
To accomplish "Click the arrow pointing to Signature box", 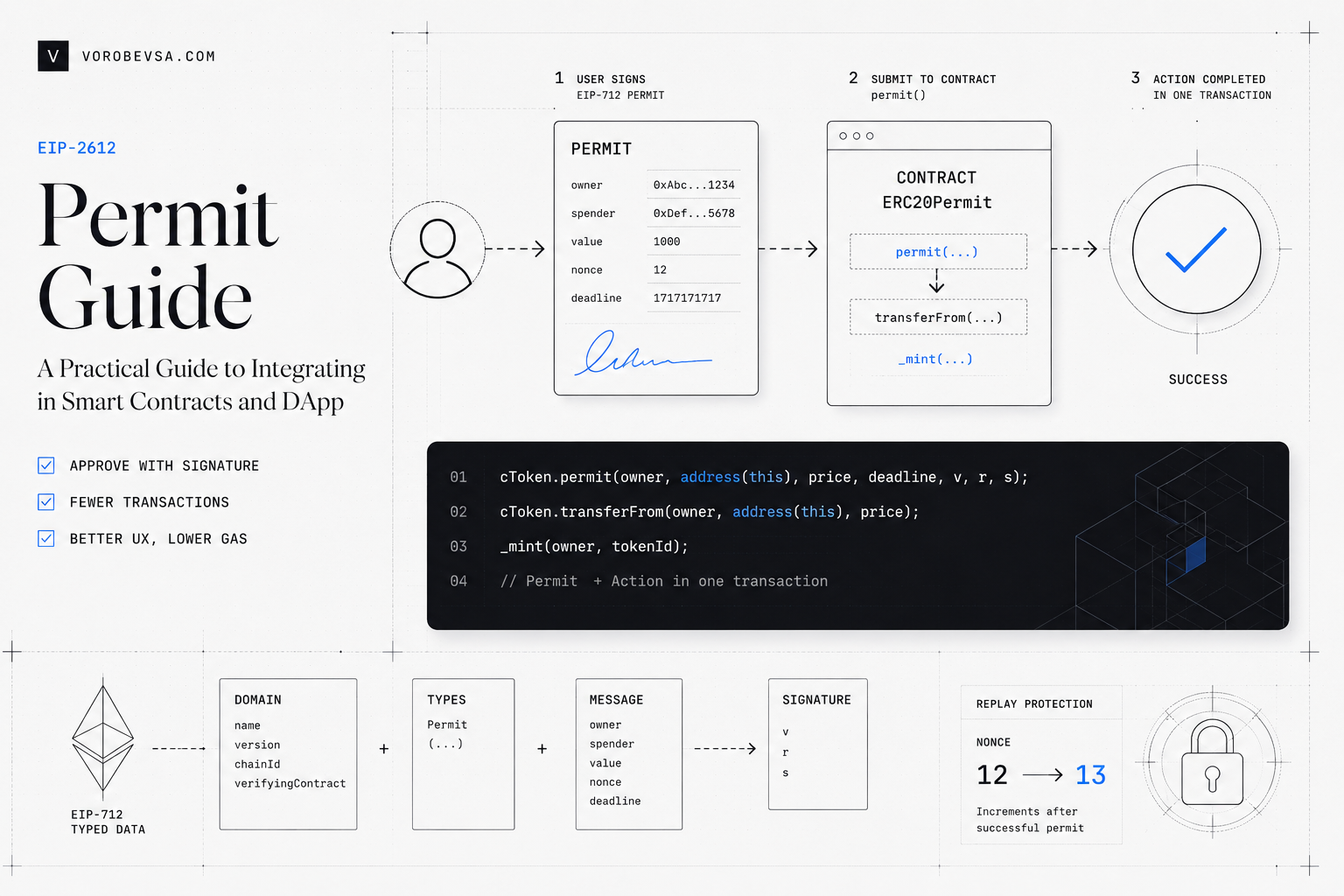I will pos(725,748).
